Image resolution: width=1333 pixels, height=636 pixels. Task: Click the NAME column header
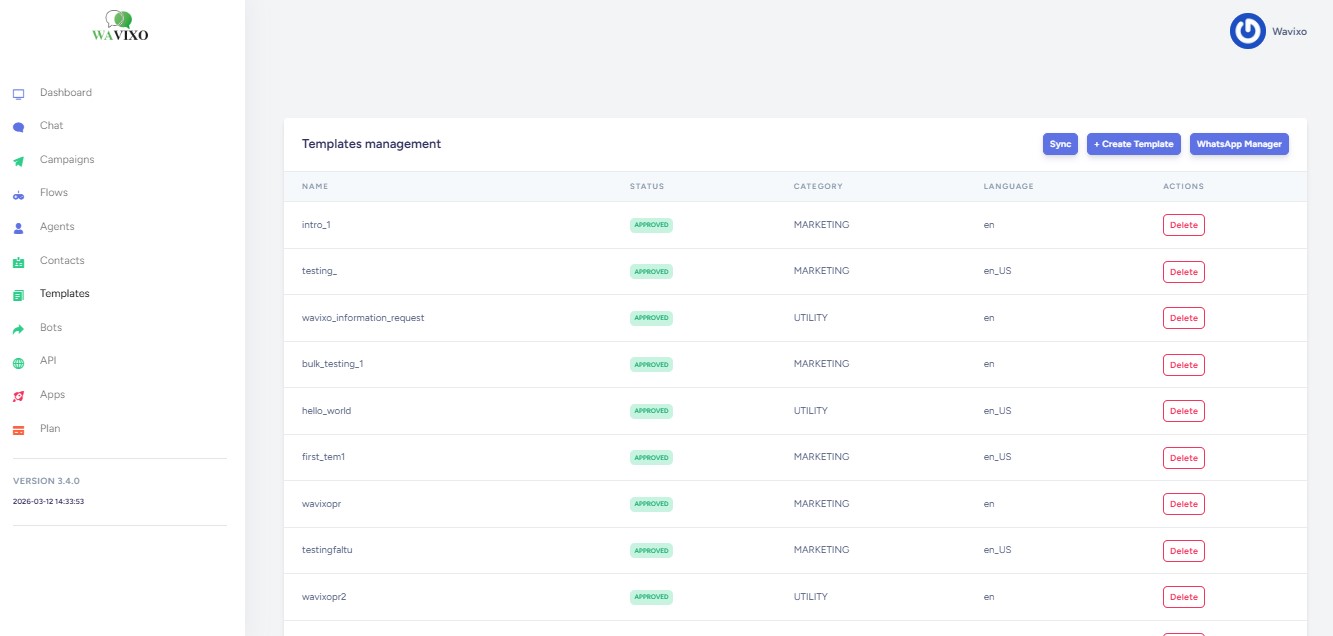coord(315,186)
